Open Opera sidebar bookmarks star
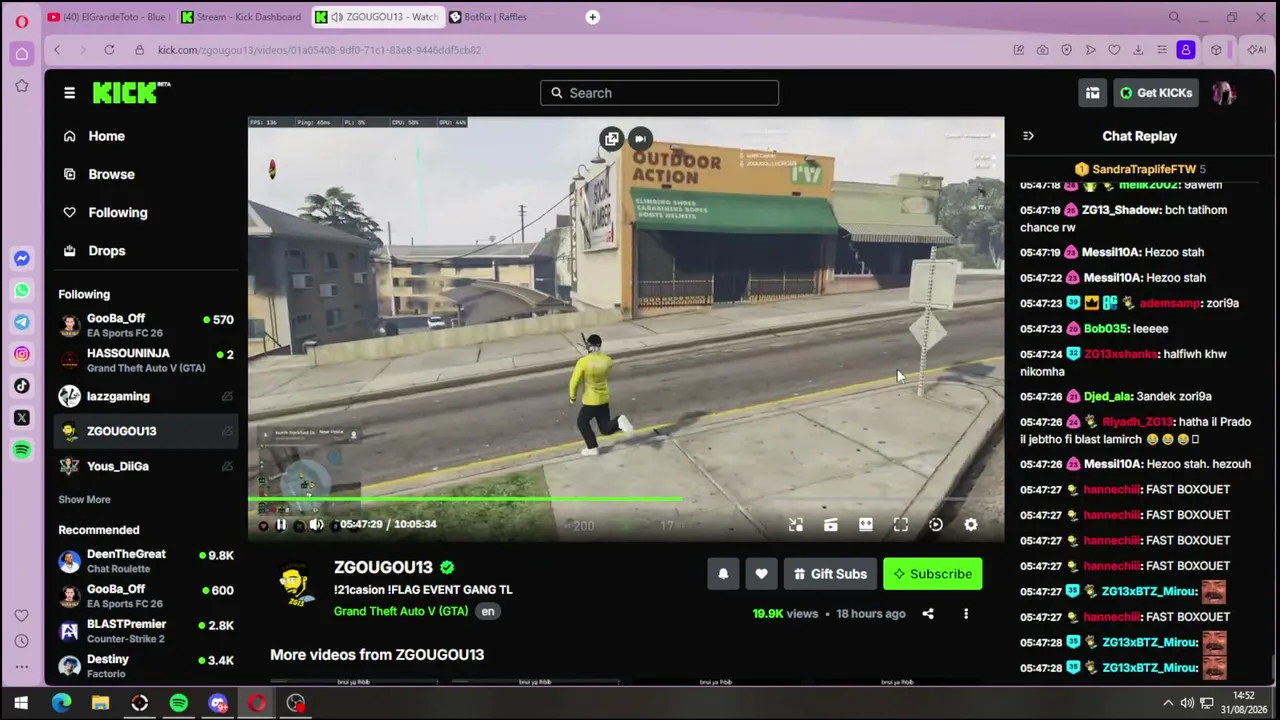Viewport: 1280px width, 720px height. pos(22,86)
